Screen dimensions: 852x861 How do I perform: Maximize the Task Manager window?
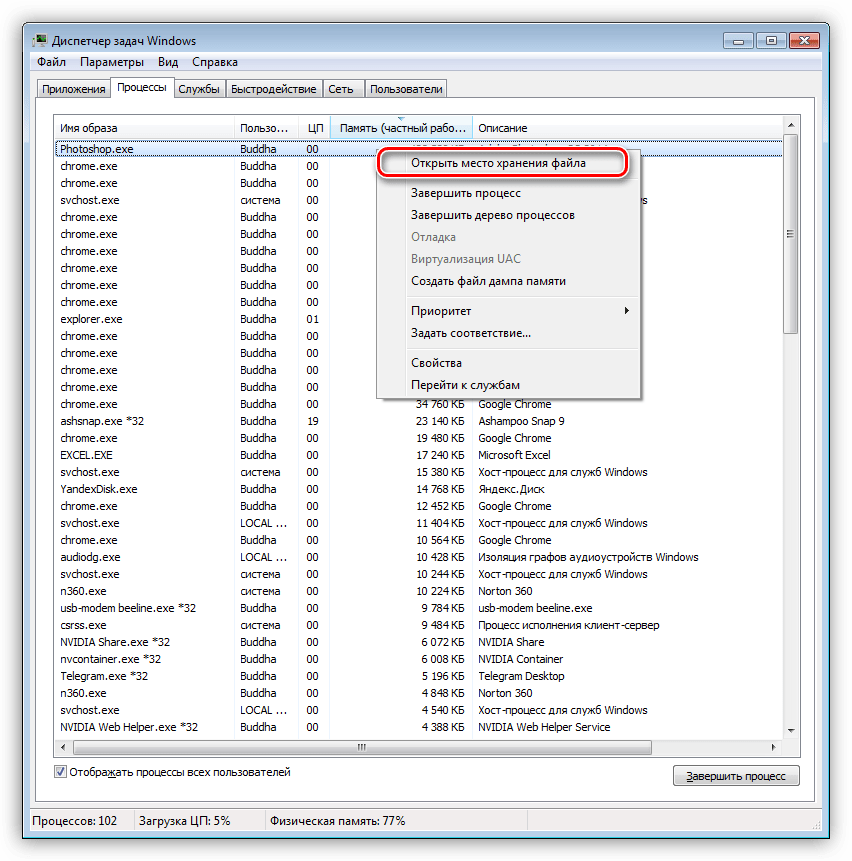771,41
